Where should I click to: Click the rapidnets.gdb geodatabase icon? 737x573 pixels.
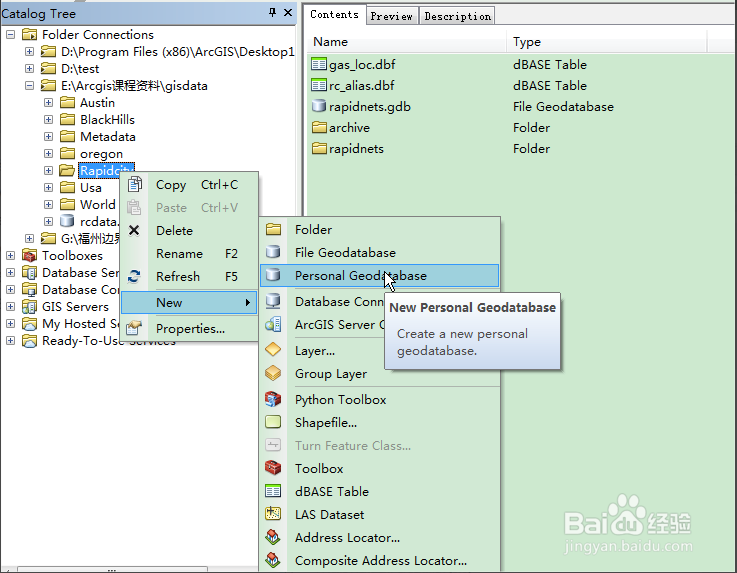click(319, 106)
